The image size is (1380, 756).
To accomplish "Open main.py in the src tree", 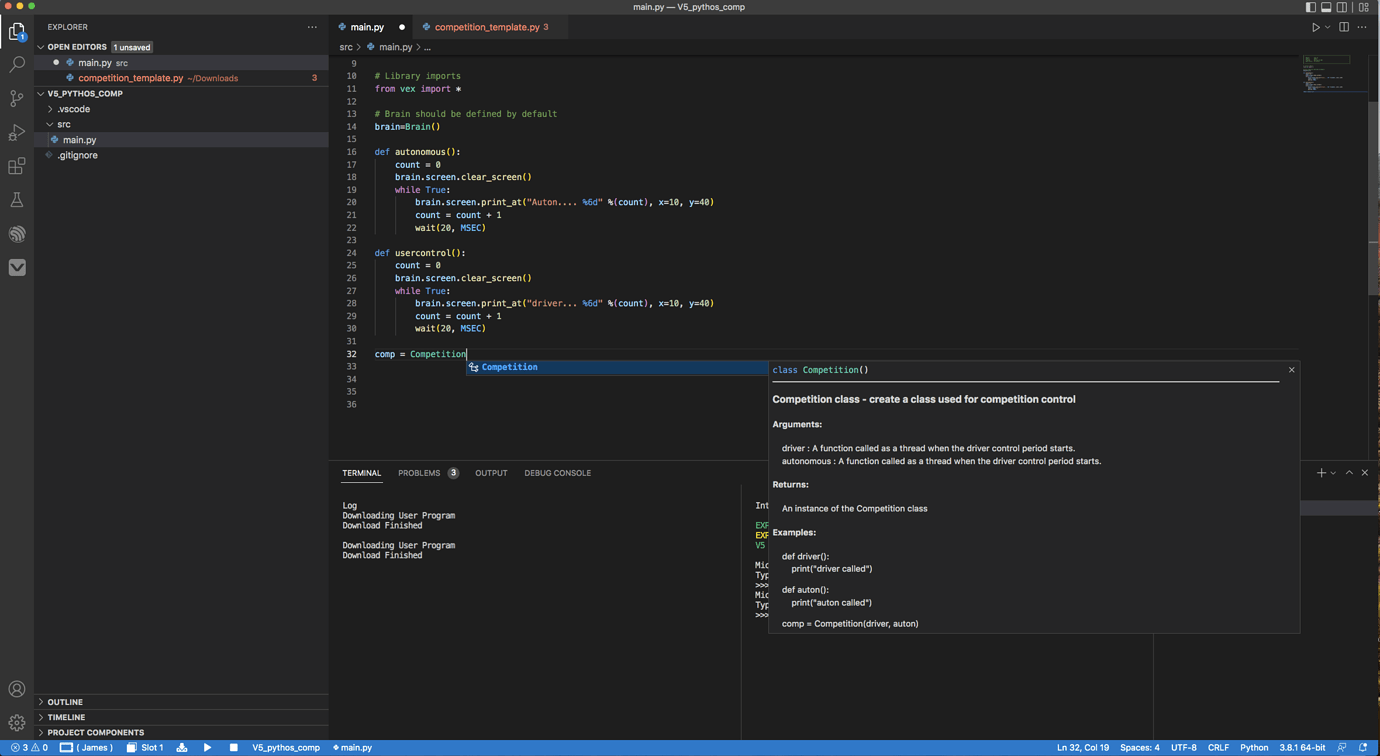I will tap(80, 140).
